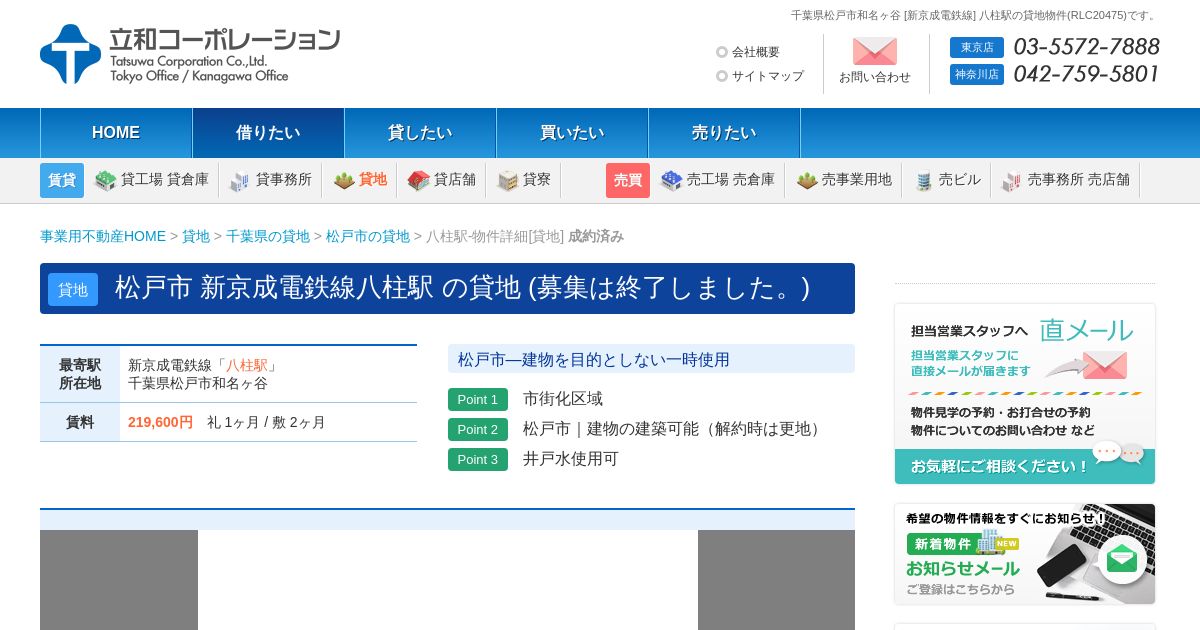Screen dimensions: 1200x630
Task: Open the 買いたい navigation tab
Action: point(572,133)
